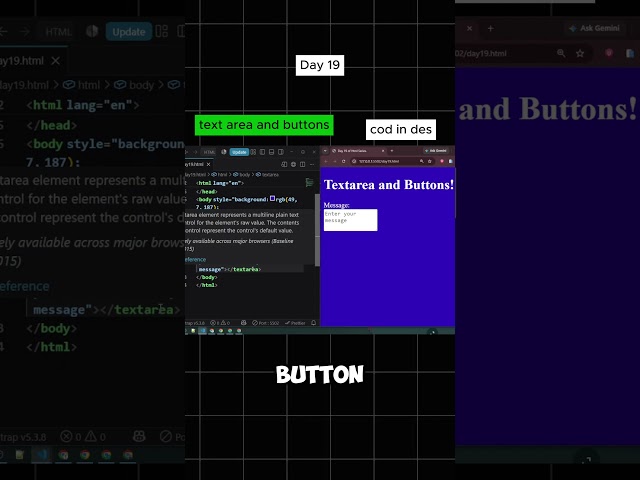Click the Update button in the inset VS Code window
Screen dimensions: 640x480
pos(239,152)
